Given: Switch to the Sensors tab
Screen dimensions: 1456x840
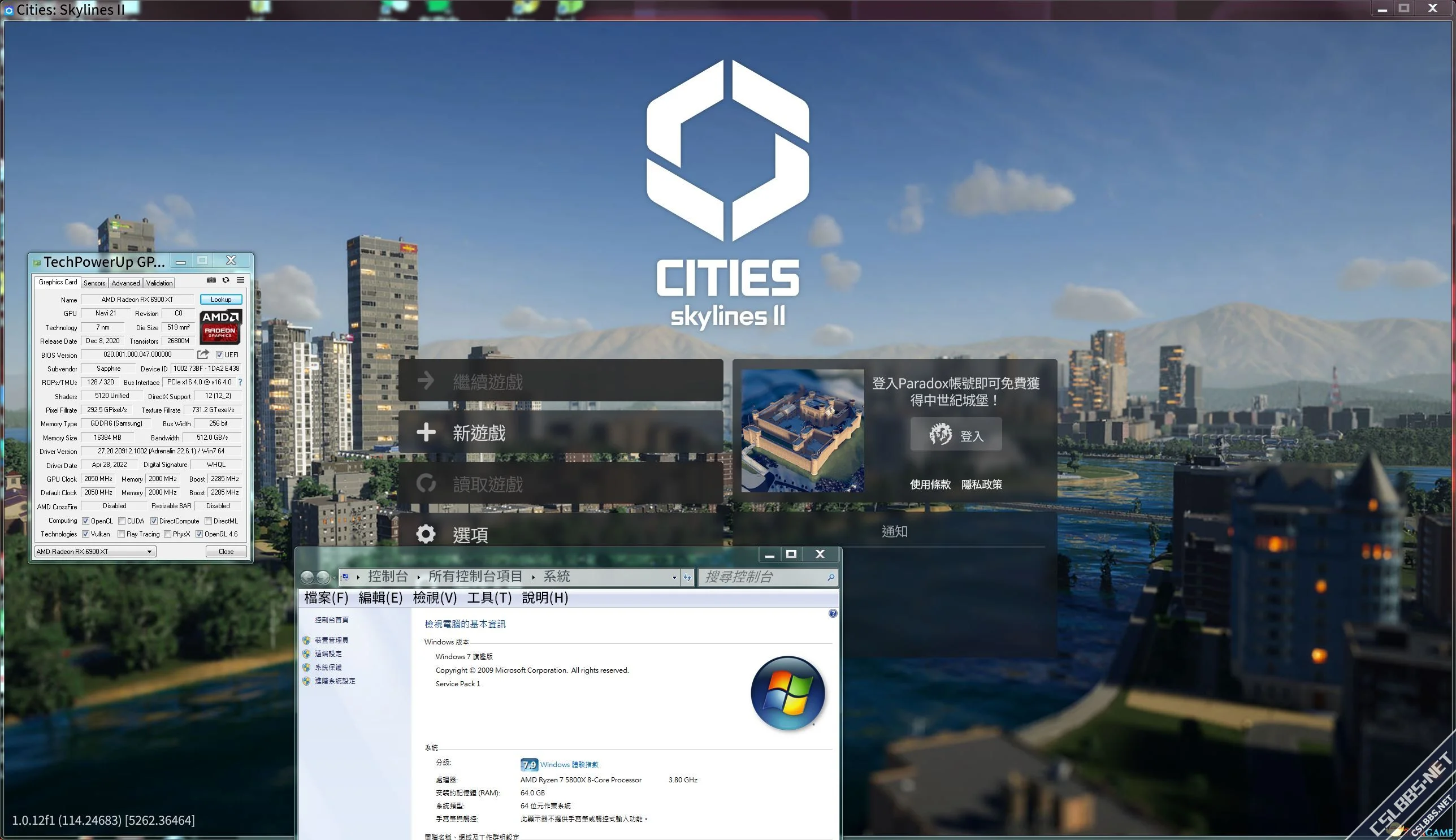Looking at the screenshot, I should (94, 283).
